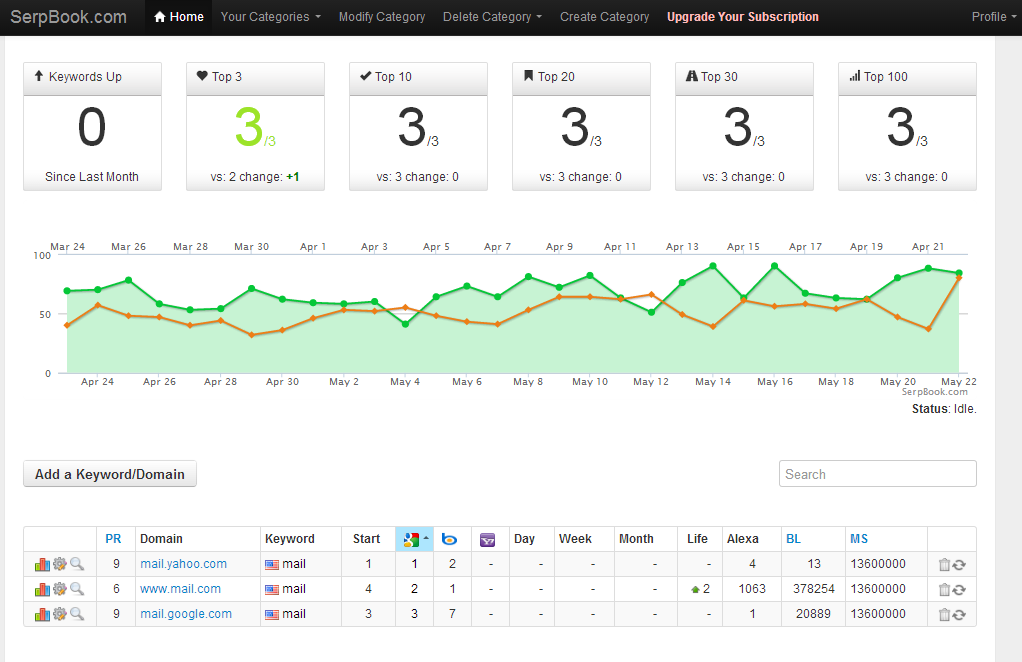Open the www.mail.com domain link
Image resolution: width=1022 pixels, height=662 pixels.
pyautogui.click(x=181, y=589)
